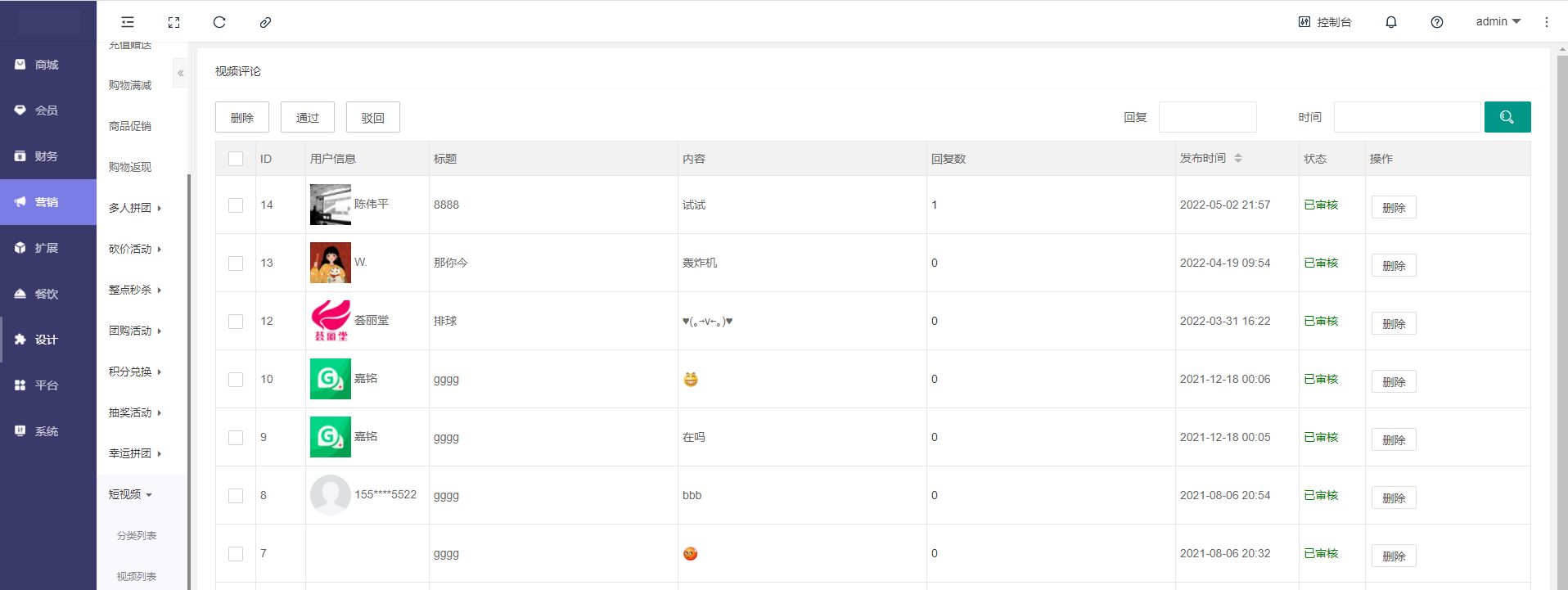Select the checkbox for comment ID 12
This screenshot has height=590, width=1568.
236,322
